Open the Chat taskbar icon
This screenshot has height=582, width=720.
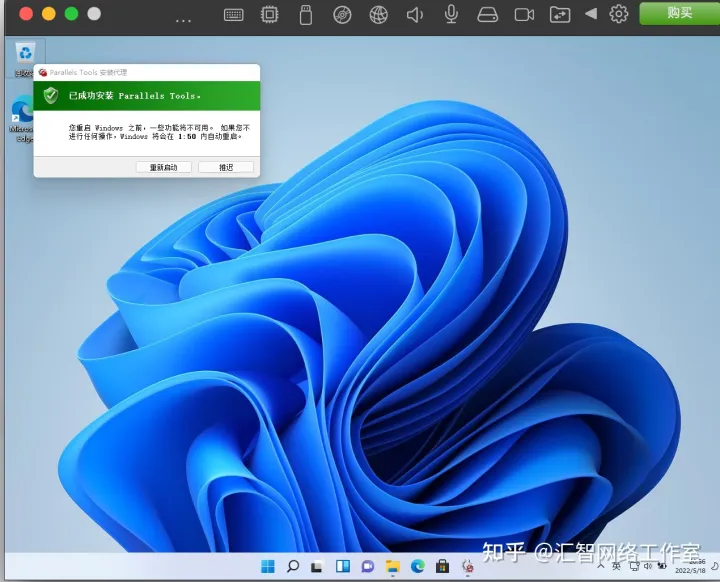pos(367,567)
